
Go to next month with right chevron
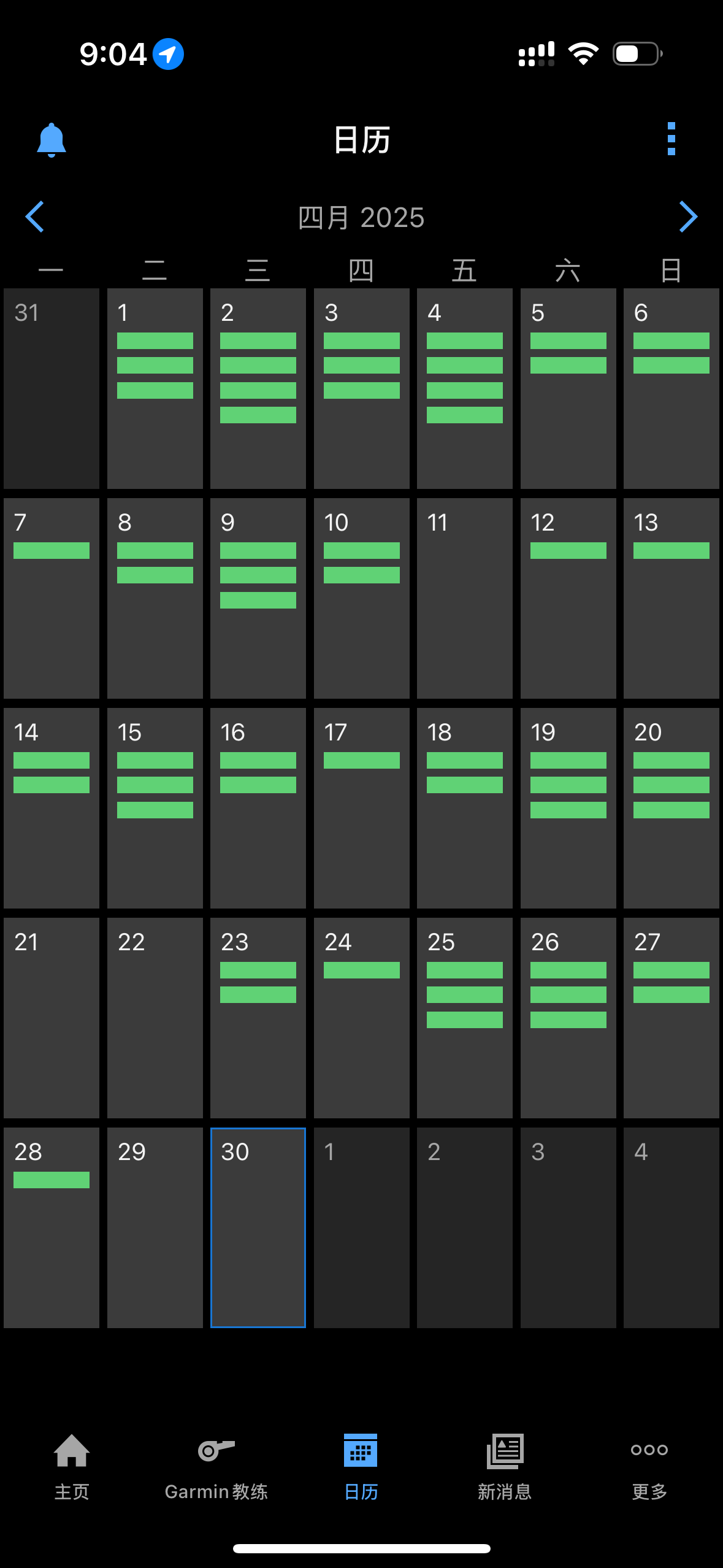coord(688,217)
